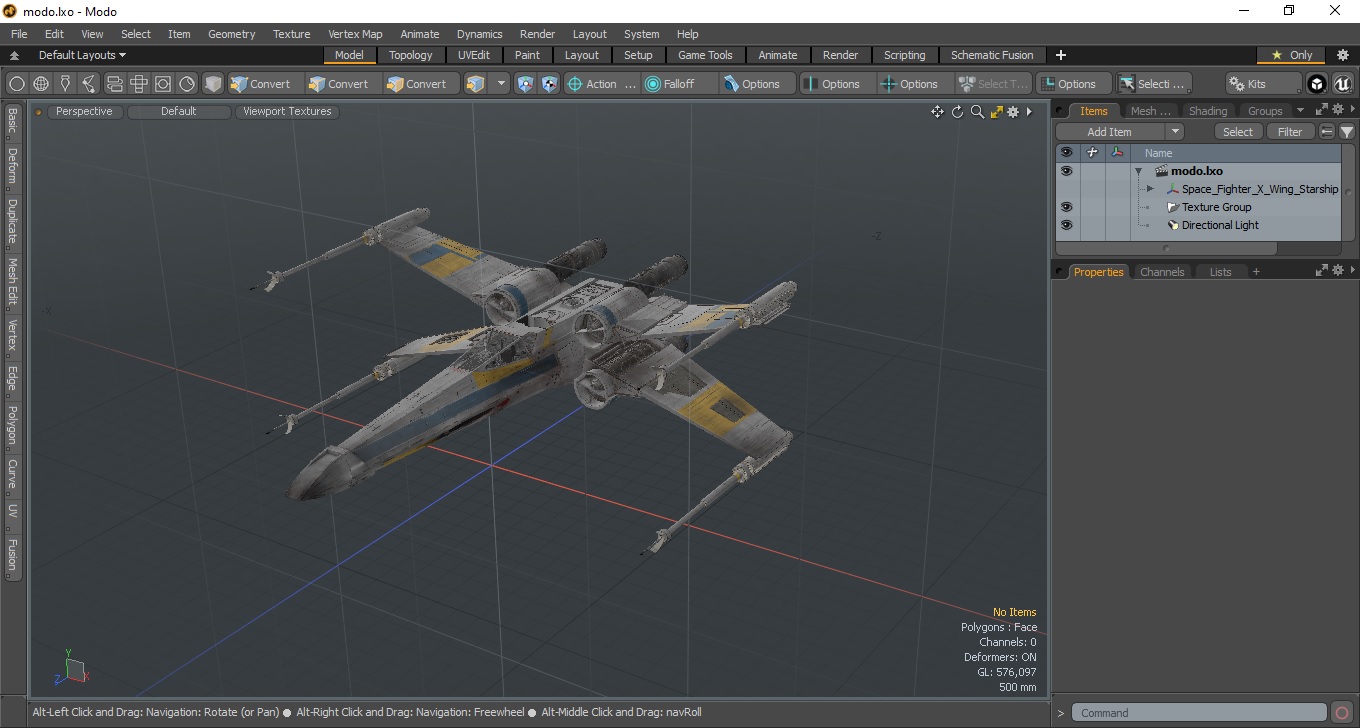This screenshot has width=1360, height=728.
Task: Click the eye column header in the Items list
Action: pos(1066,153)
